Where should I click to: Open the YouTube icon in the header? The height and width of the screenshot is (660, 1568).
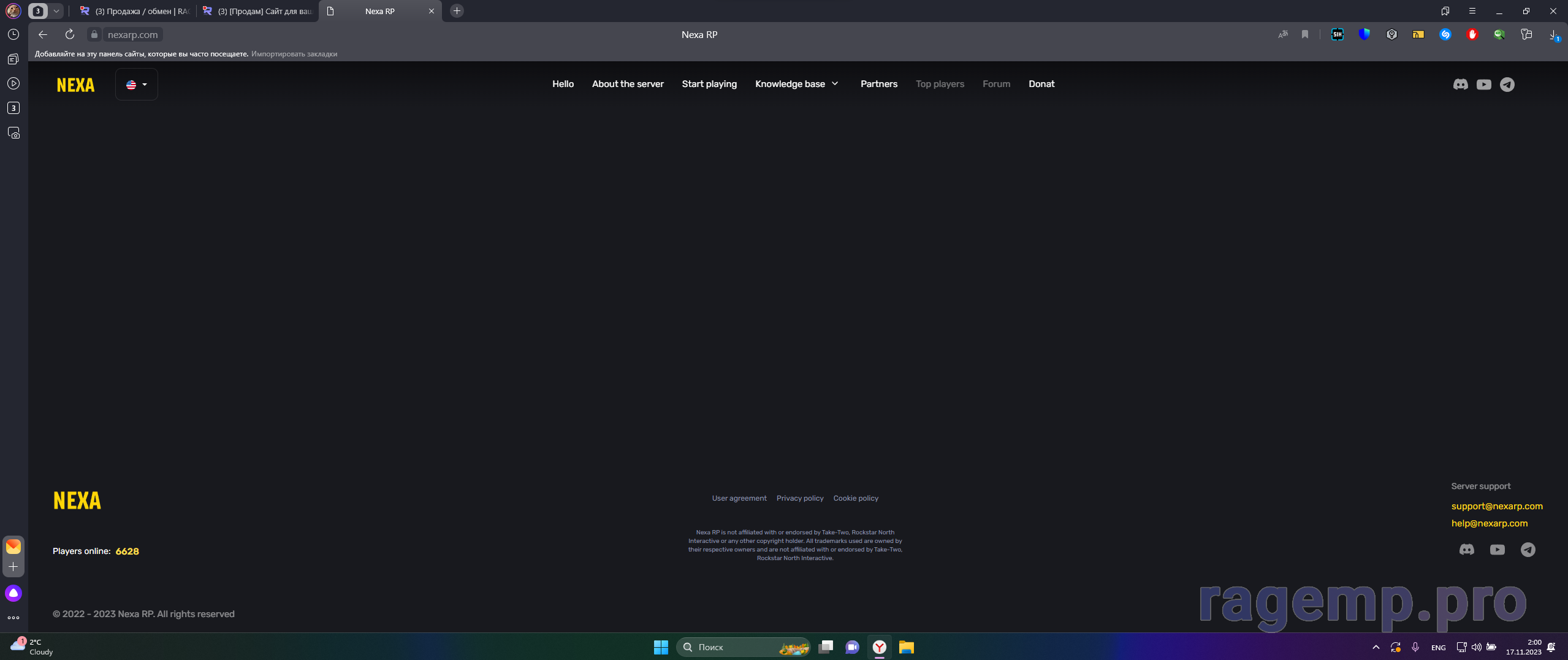[x=1483, y=85]
